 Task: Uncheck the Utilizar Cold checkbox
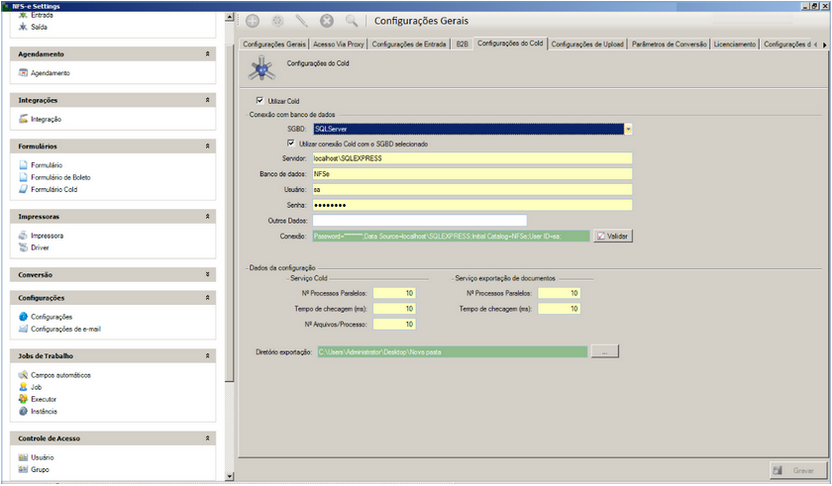[x=260, y=101]
